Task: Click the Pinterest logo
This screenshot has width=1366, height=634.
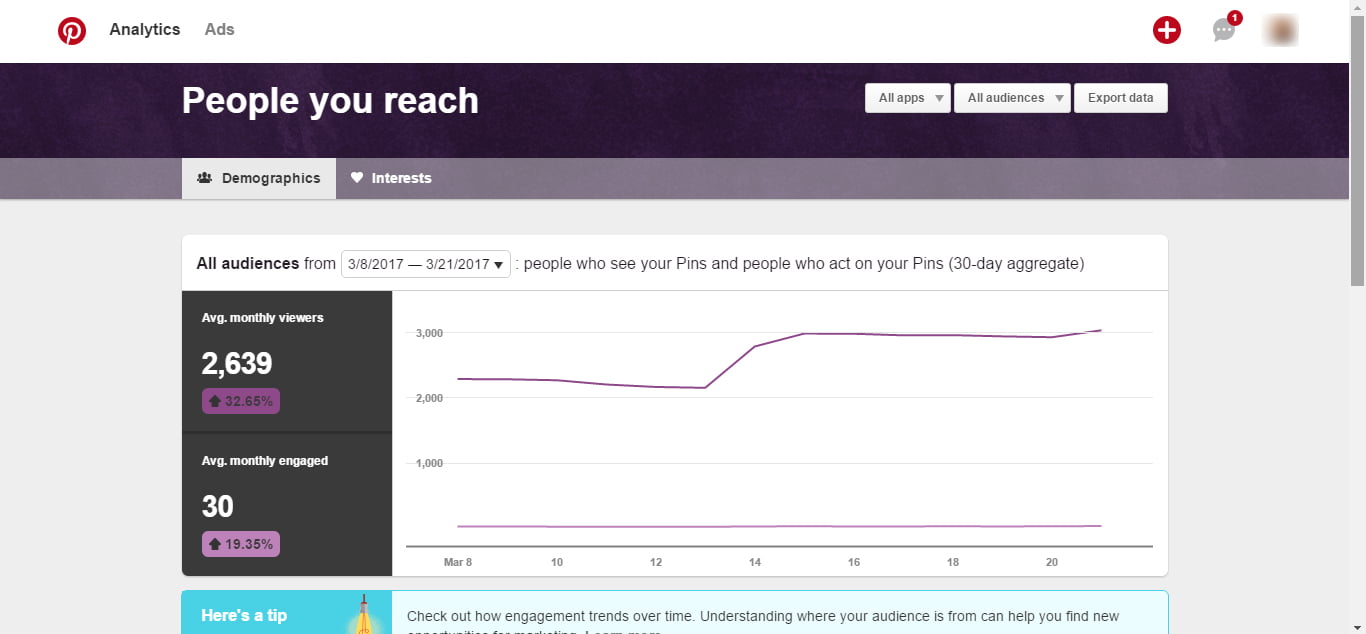Action: [x=72, y=31]
